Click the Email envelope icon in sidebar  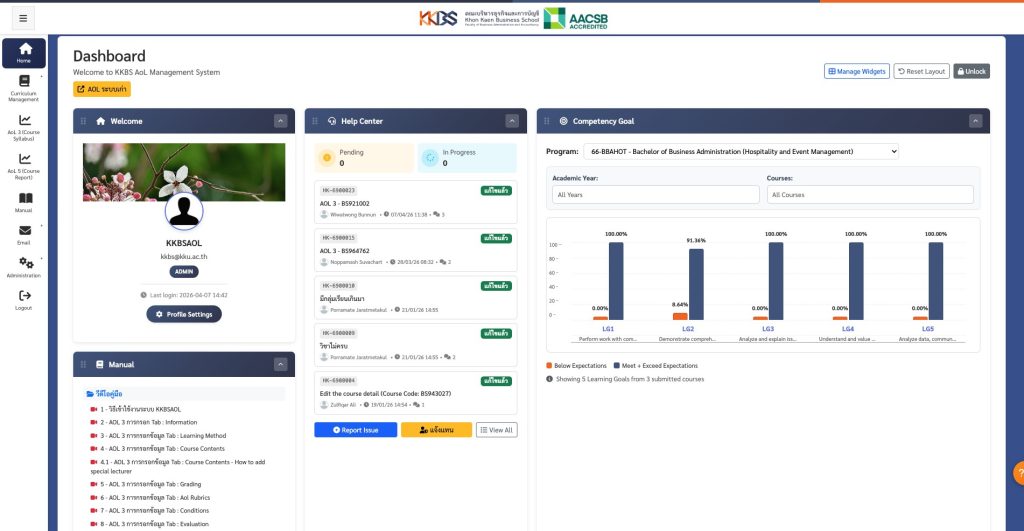tap(24, 234)
